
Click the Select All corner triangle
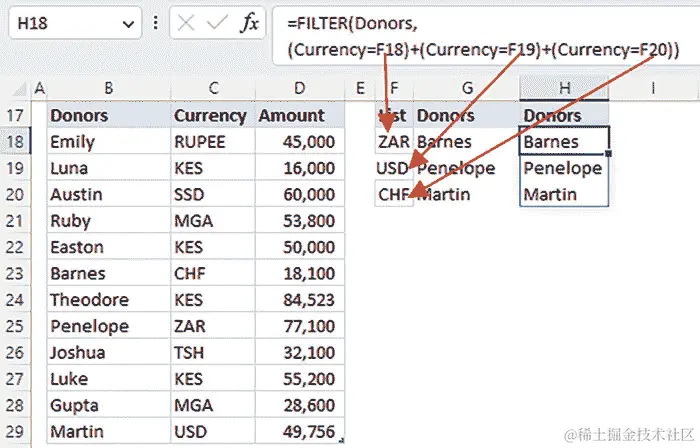(19, 89)
